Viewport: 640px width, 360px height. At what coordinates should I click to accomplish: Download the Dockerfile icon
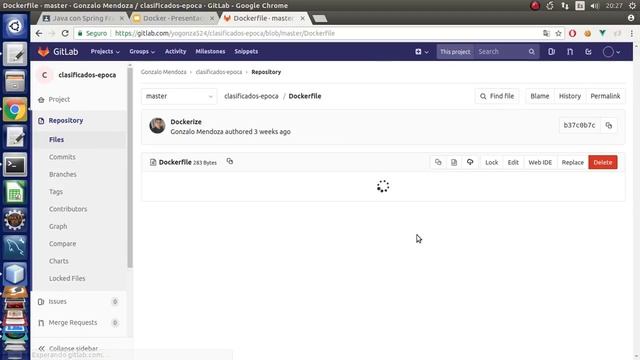point(470,162)
